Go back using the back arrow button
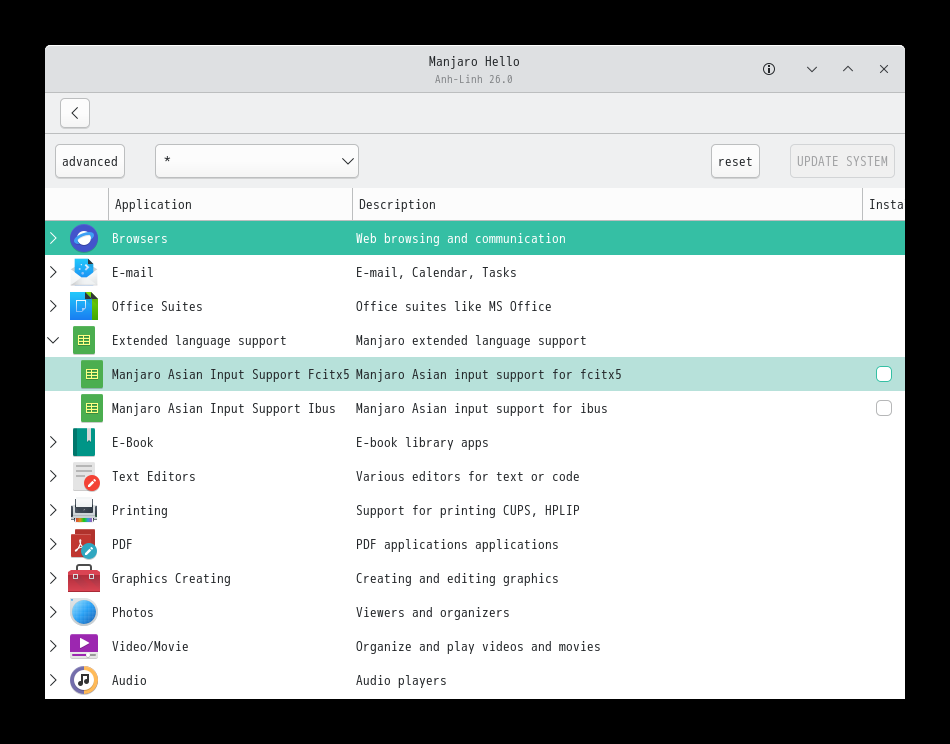Image resolution: width=950 pixels, height=744 pixels. coord(75,113)
